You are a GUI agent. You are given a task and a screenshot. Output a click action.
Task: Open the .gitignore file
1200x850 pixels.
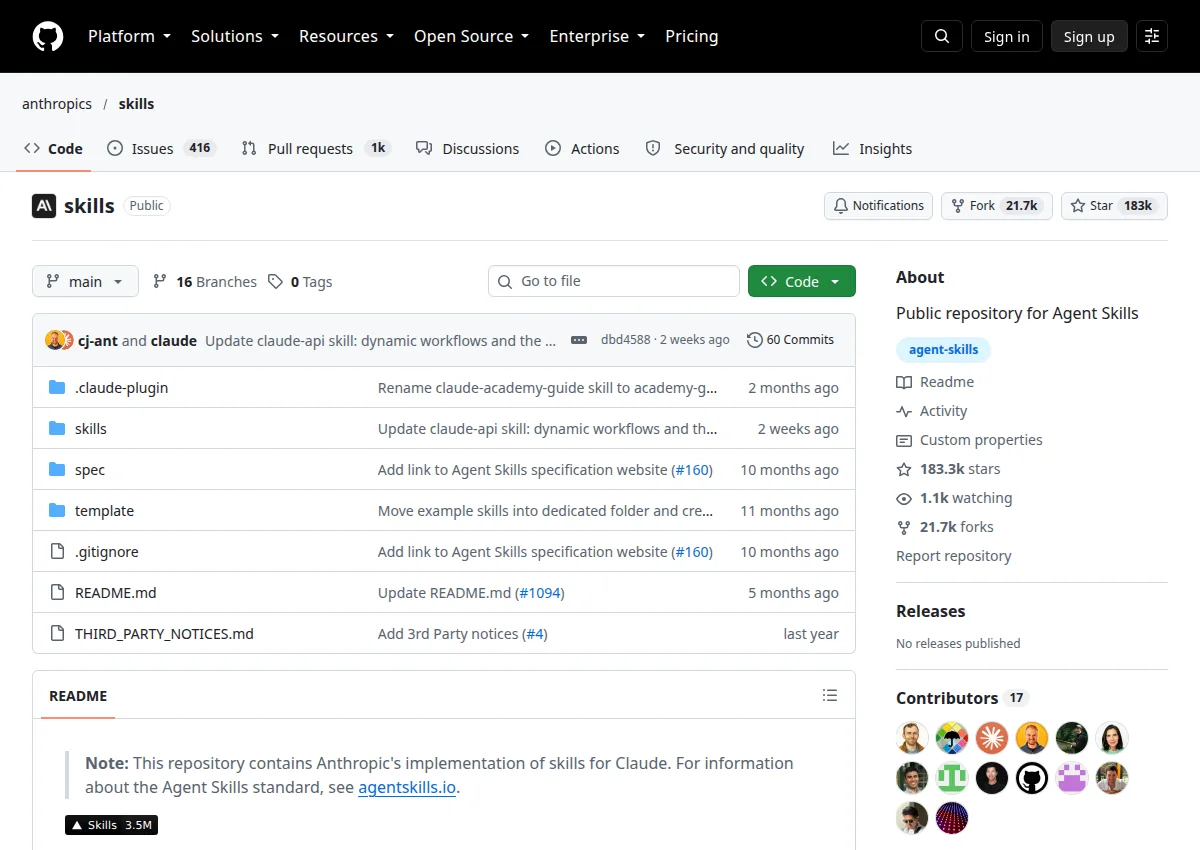click(107, 552)
